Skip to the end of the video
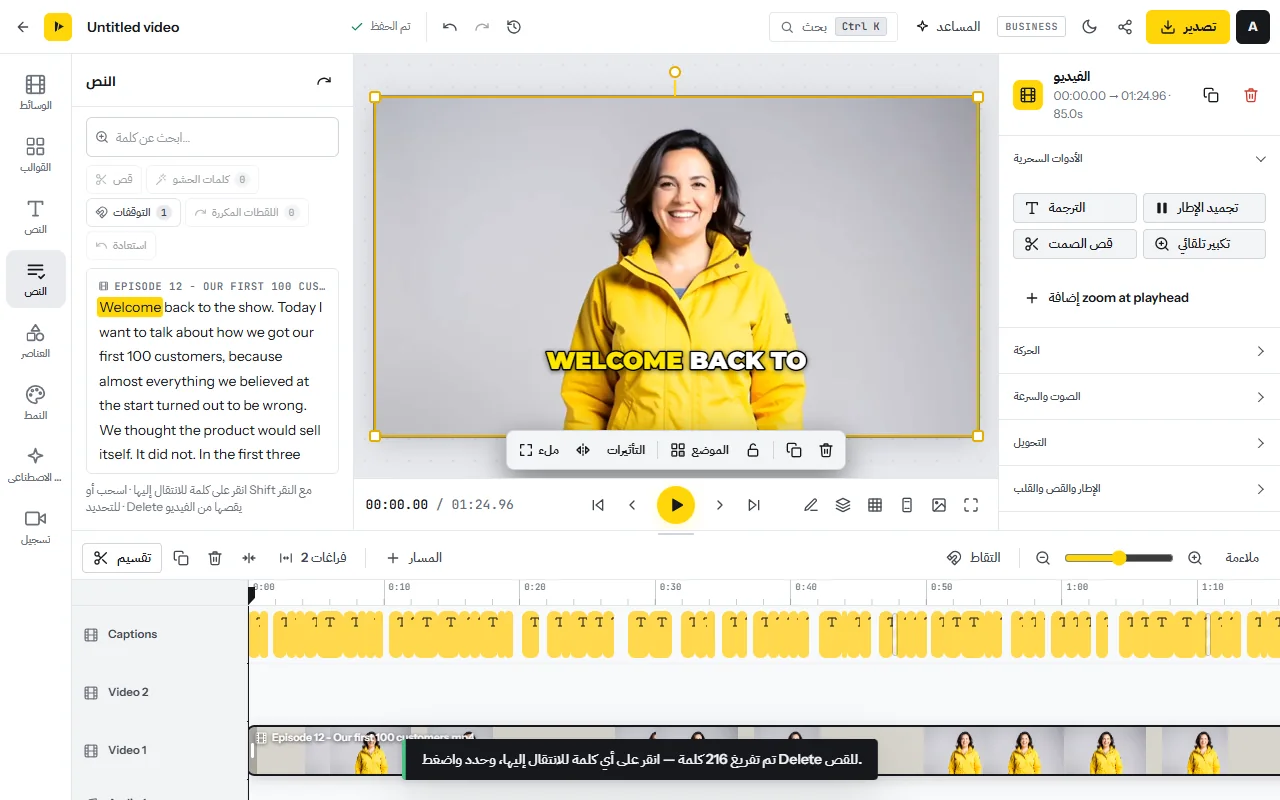Image resolution: width=1280 pixels, height=800 pixels. [754, 505]
